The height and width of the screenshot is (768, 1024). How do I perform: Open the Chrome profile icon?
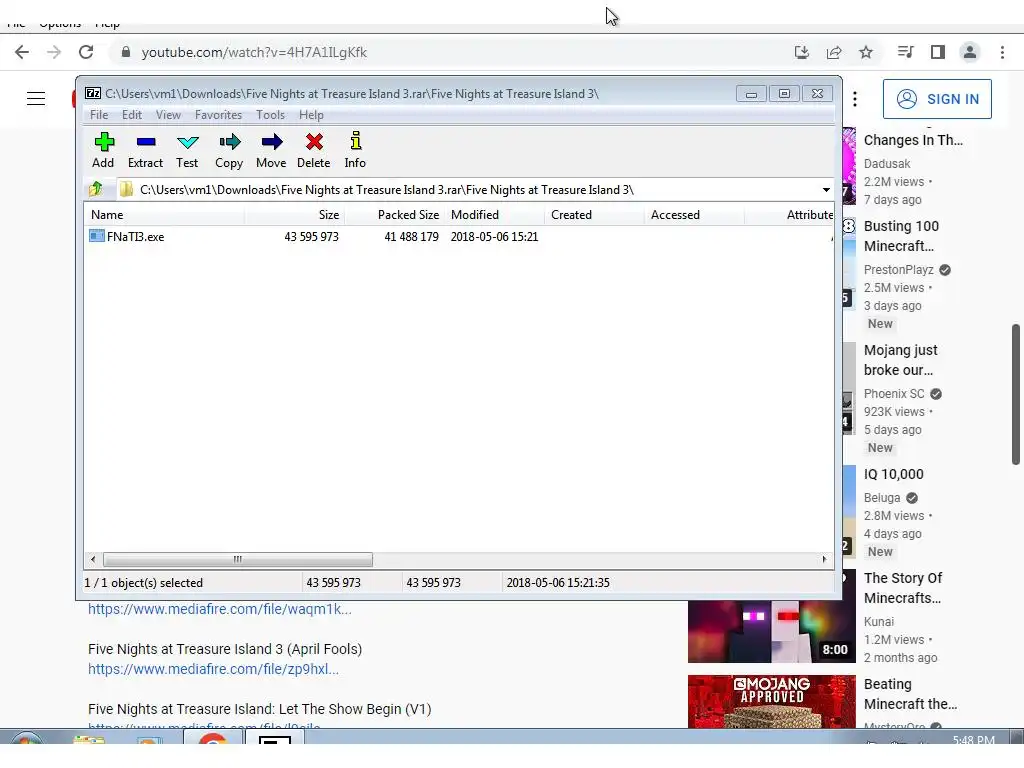(x=970, y=52)
